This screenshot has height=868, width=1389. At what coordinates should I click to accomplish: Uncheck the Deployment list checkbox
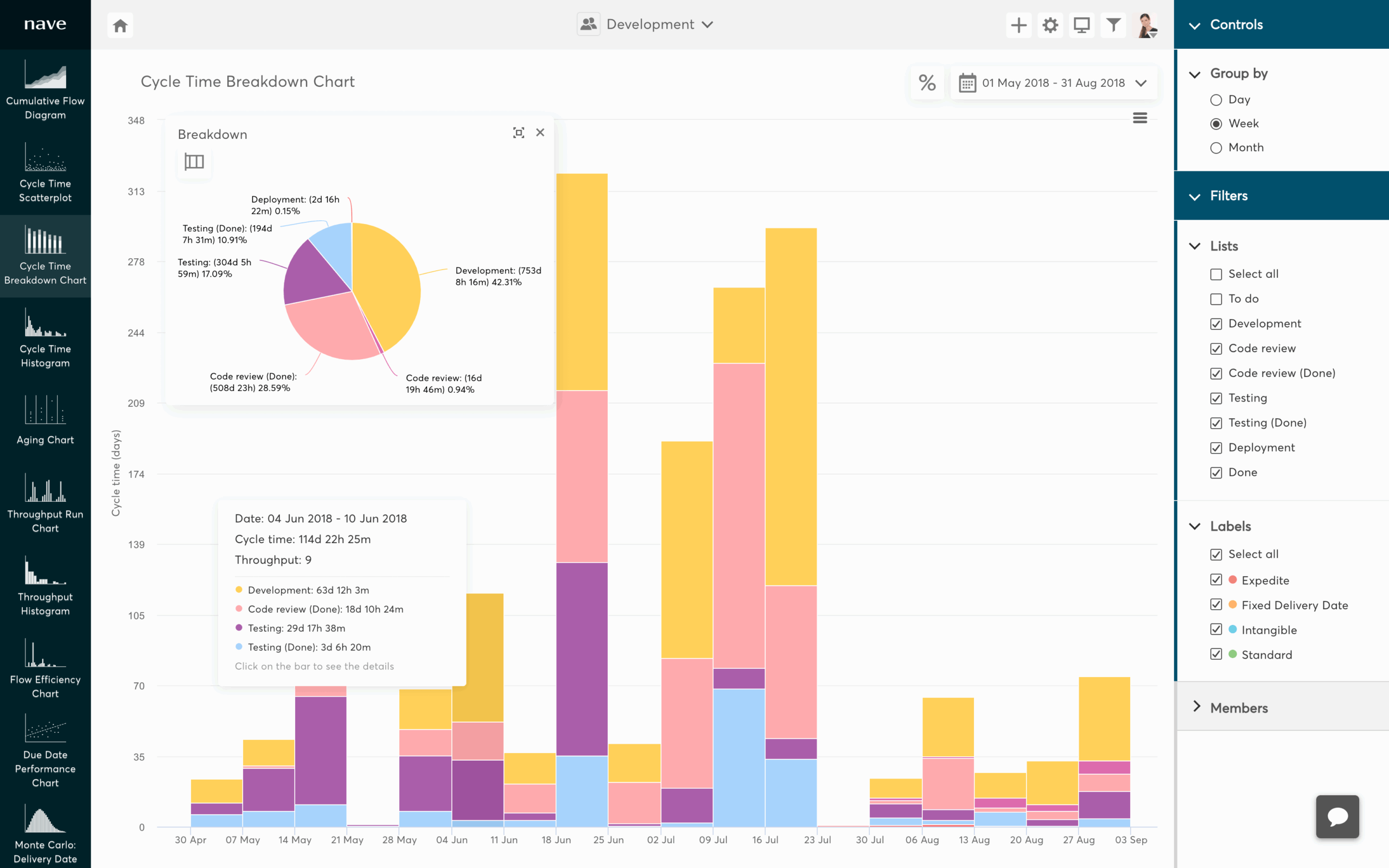(x=1216, y=448)
